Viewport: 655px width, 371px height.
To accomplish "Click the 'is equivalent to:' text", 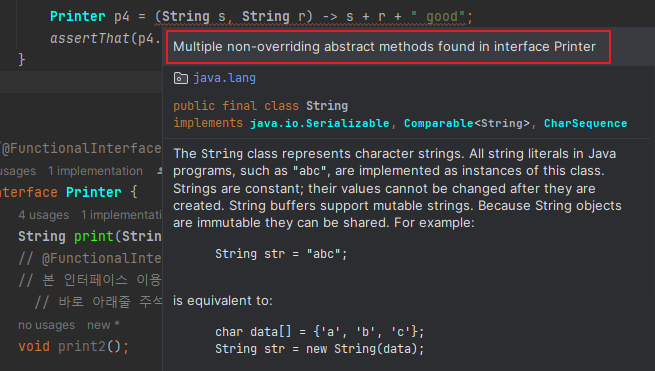I will coord(223,300).
